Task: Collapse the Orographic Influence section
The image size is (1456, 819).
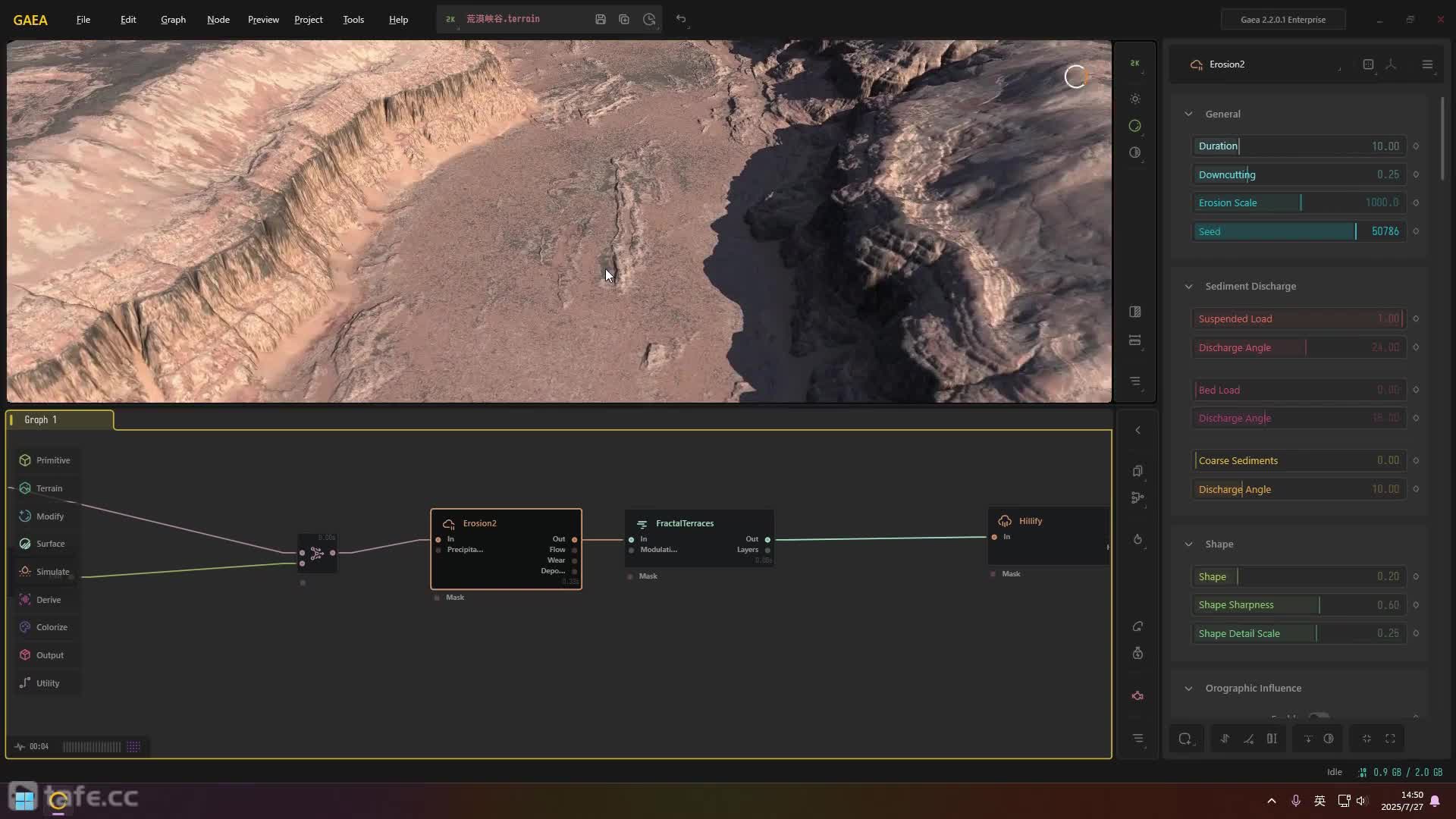Action: click(1188, 688)
